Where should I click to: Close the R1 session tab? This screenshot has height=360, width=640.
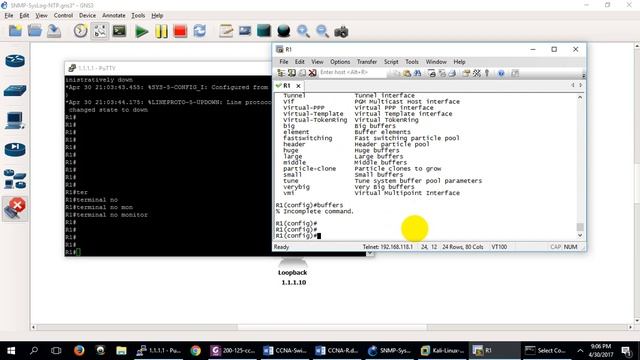tap(298, 86)
